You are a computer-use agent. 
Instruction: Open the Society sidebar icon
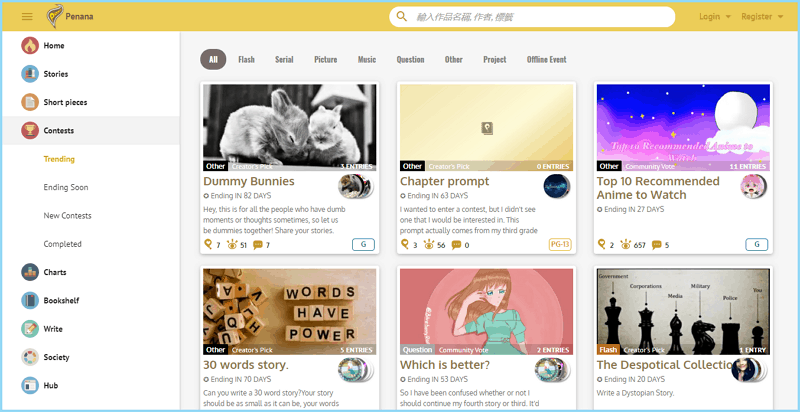30,357
